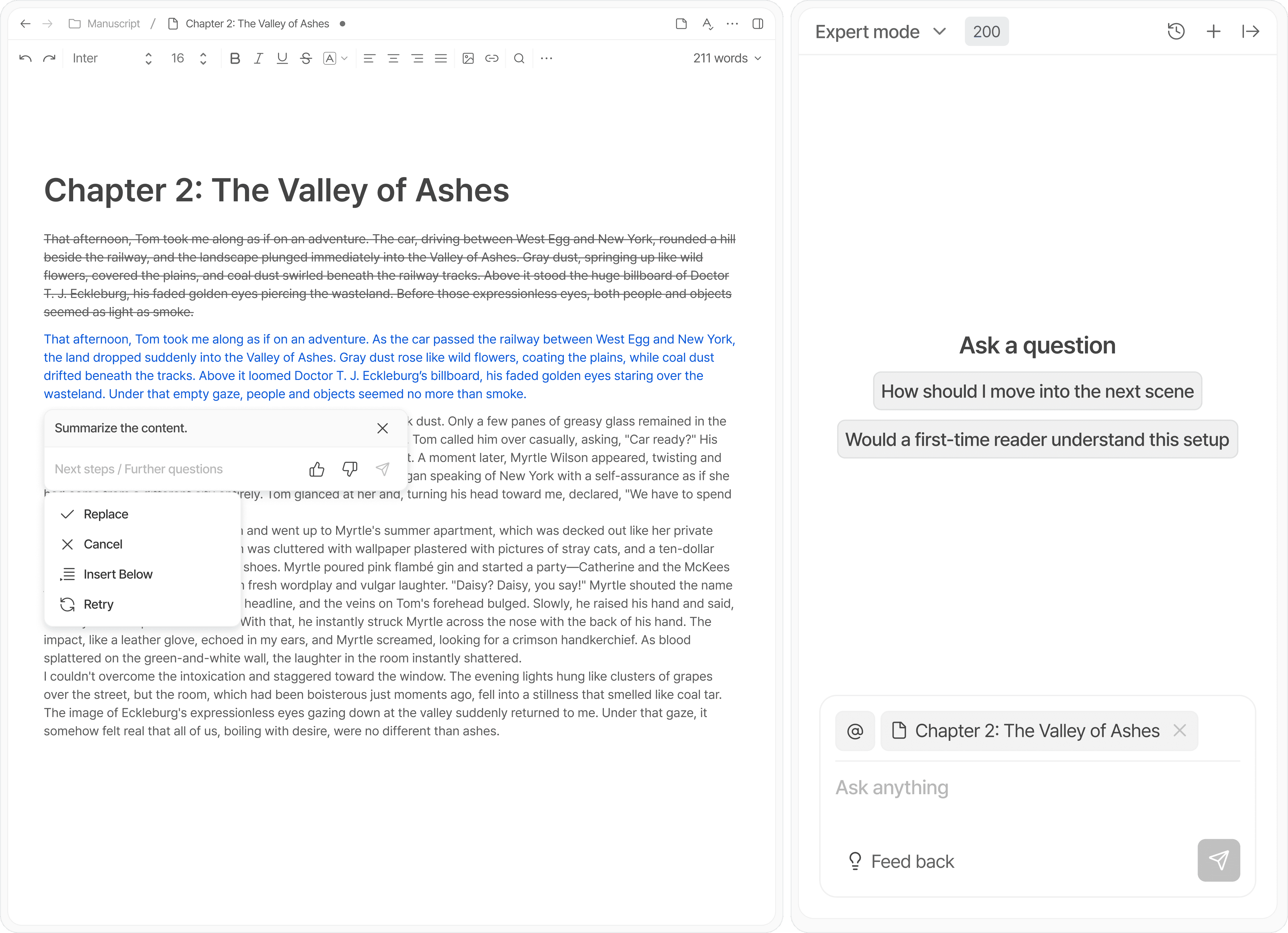Screen dimensions: 1288x933
Task: Toggle bold formatting
Action: pyautogui.click(x=234, y=59)
